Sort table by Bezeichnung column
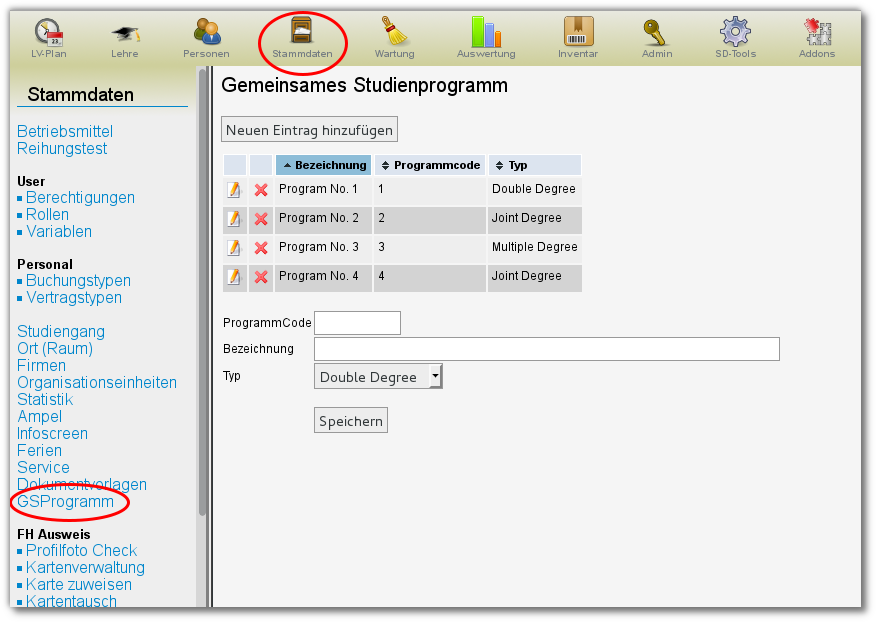877x623 pixels. (323, 165)
